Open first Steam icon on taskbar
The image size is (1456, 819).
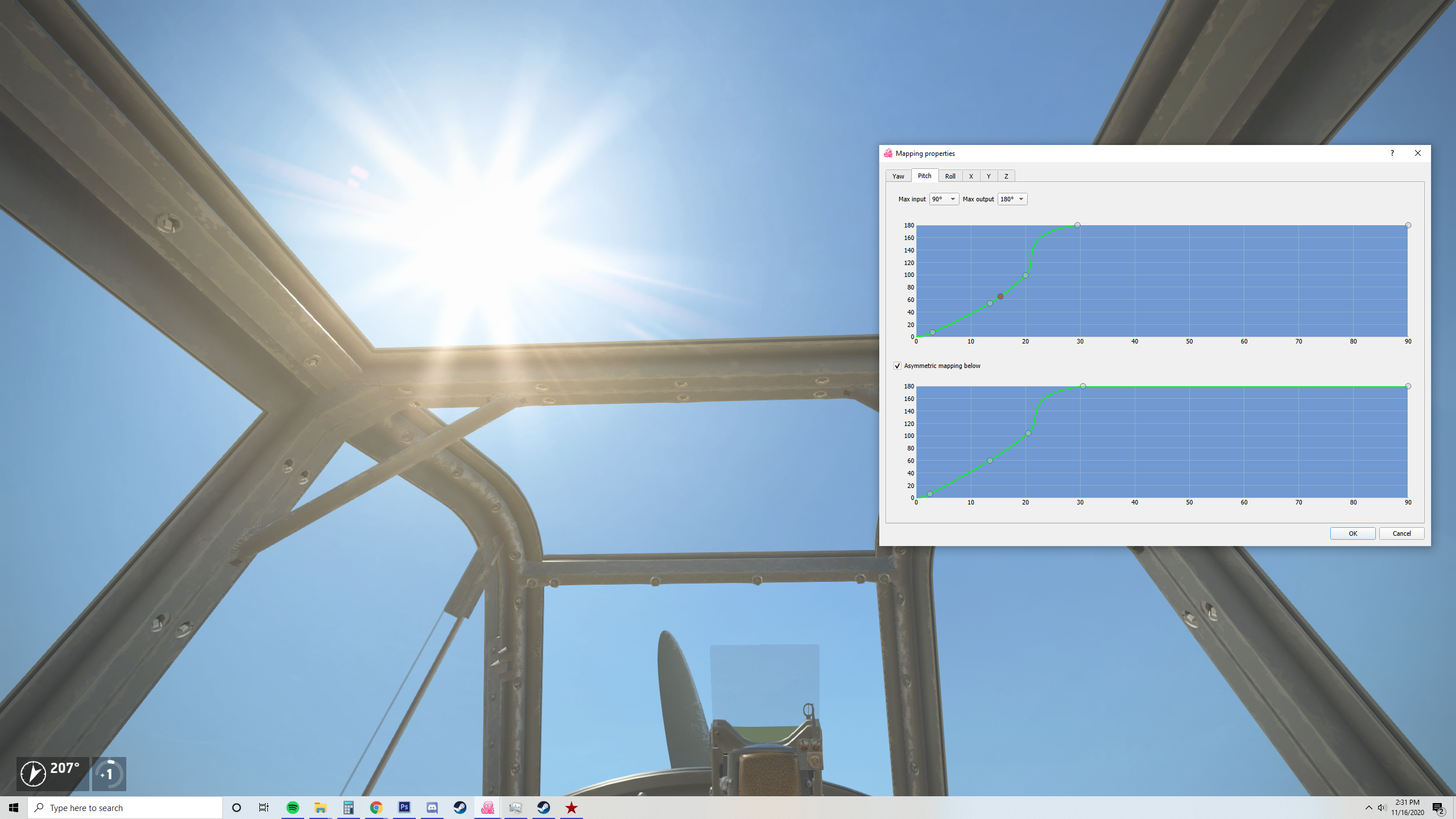pyautogui.click(x=460, y=808)
